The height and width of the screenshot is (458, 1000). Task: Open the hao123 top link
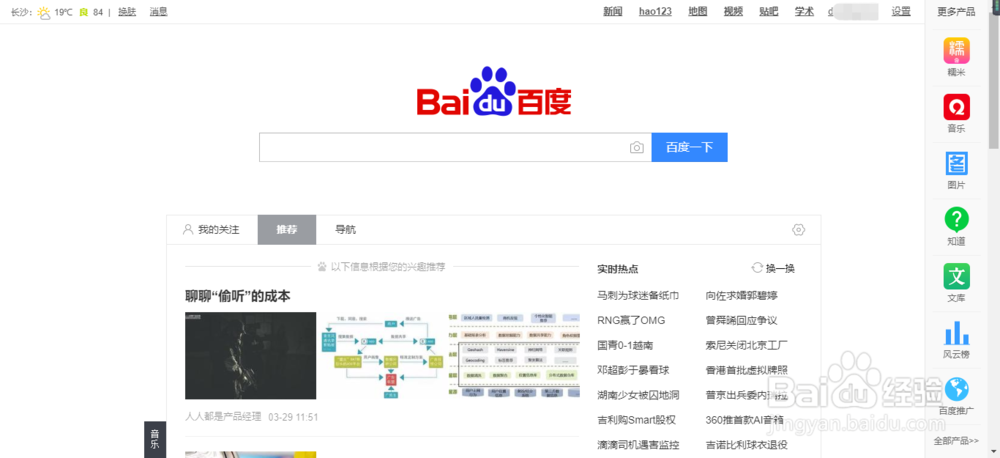tap(655, 11)
